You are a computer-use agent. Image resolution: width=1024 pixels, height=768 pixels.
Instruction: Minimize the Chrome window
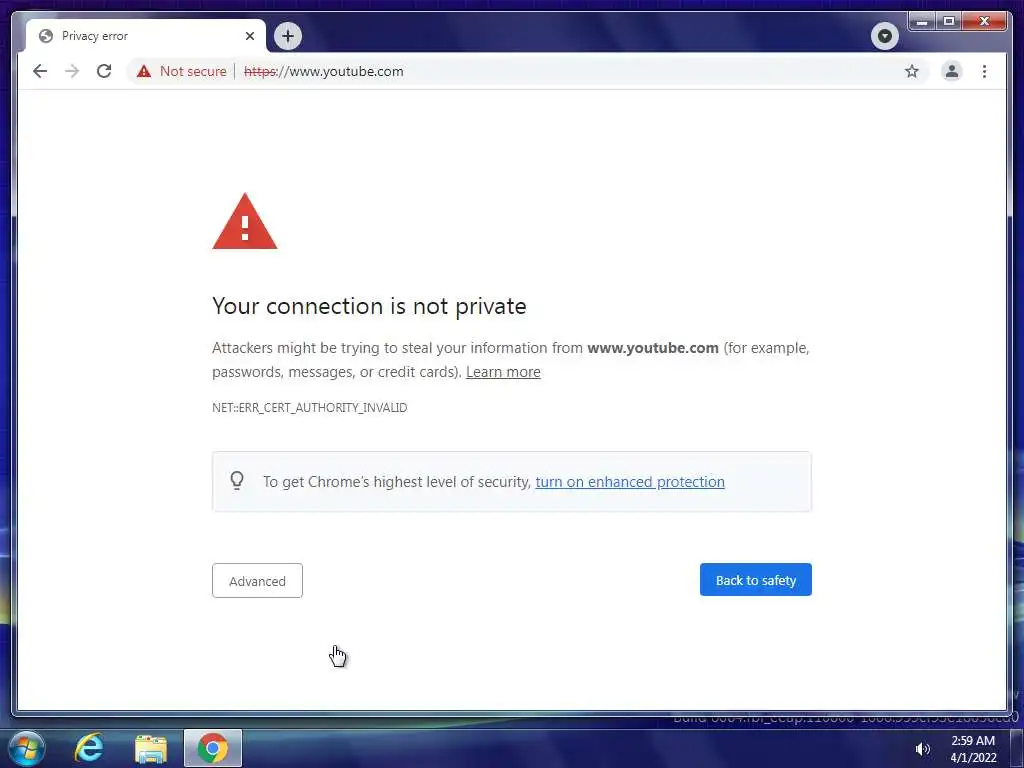922,22
